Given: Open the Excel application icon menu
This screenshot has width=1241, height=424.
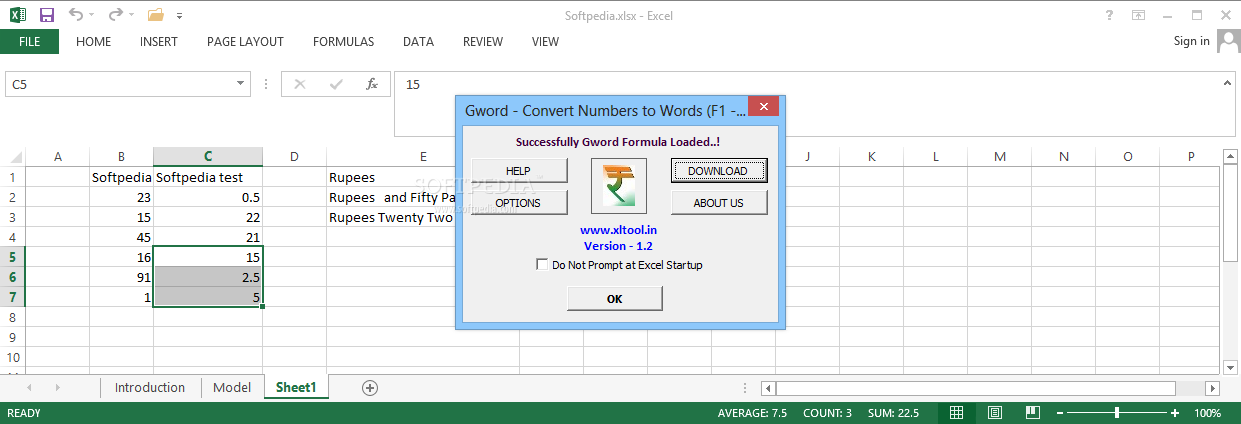Looking at the screenshot, I should (17, 15).
